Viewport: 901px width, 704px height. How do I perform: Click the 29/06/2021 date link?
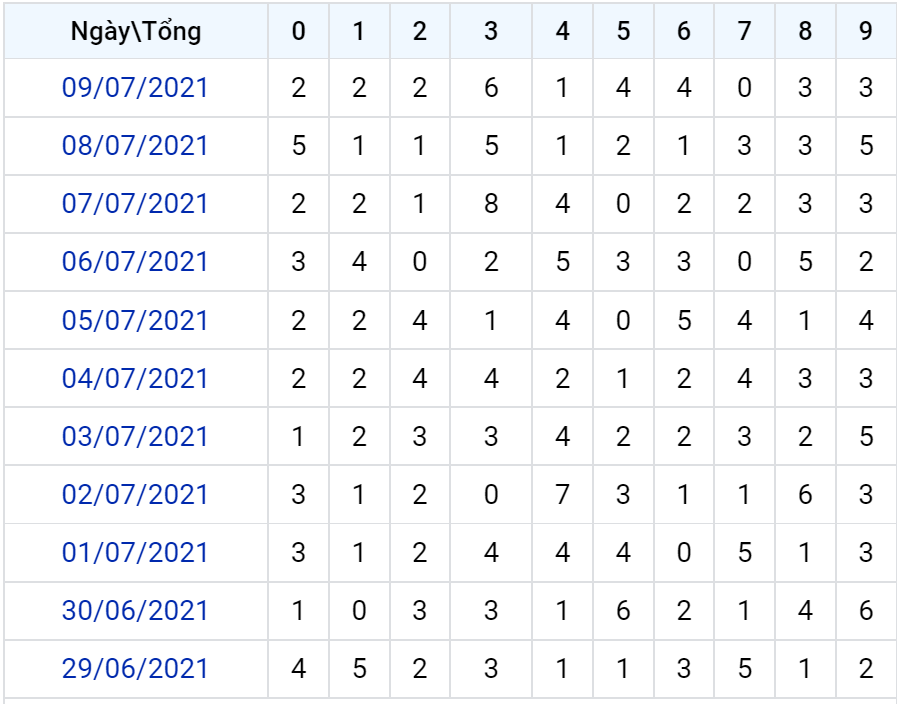(135, 669)
